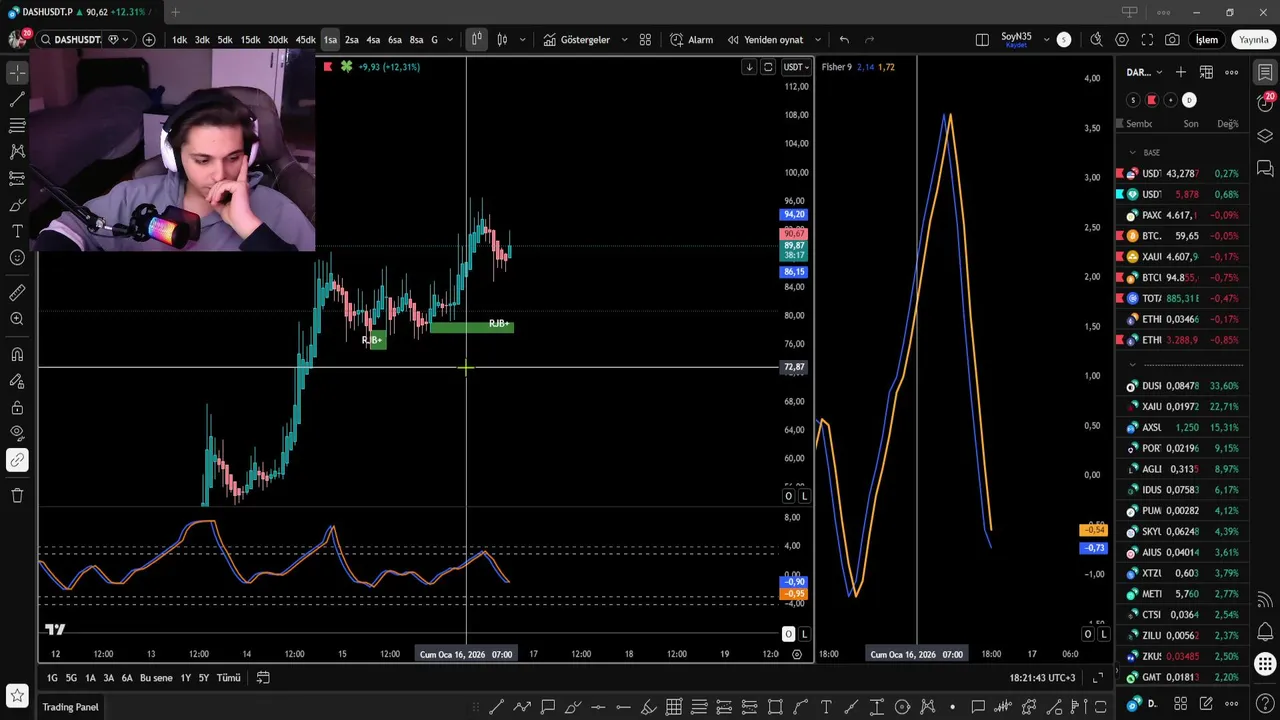Open the alerts clock icon with 20 badge
The height and width of the screenshot is (720, 1280).
click(1265, 104)
